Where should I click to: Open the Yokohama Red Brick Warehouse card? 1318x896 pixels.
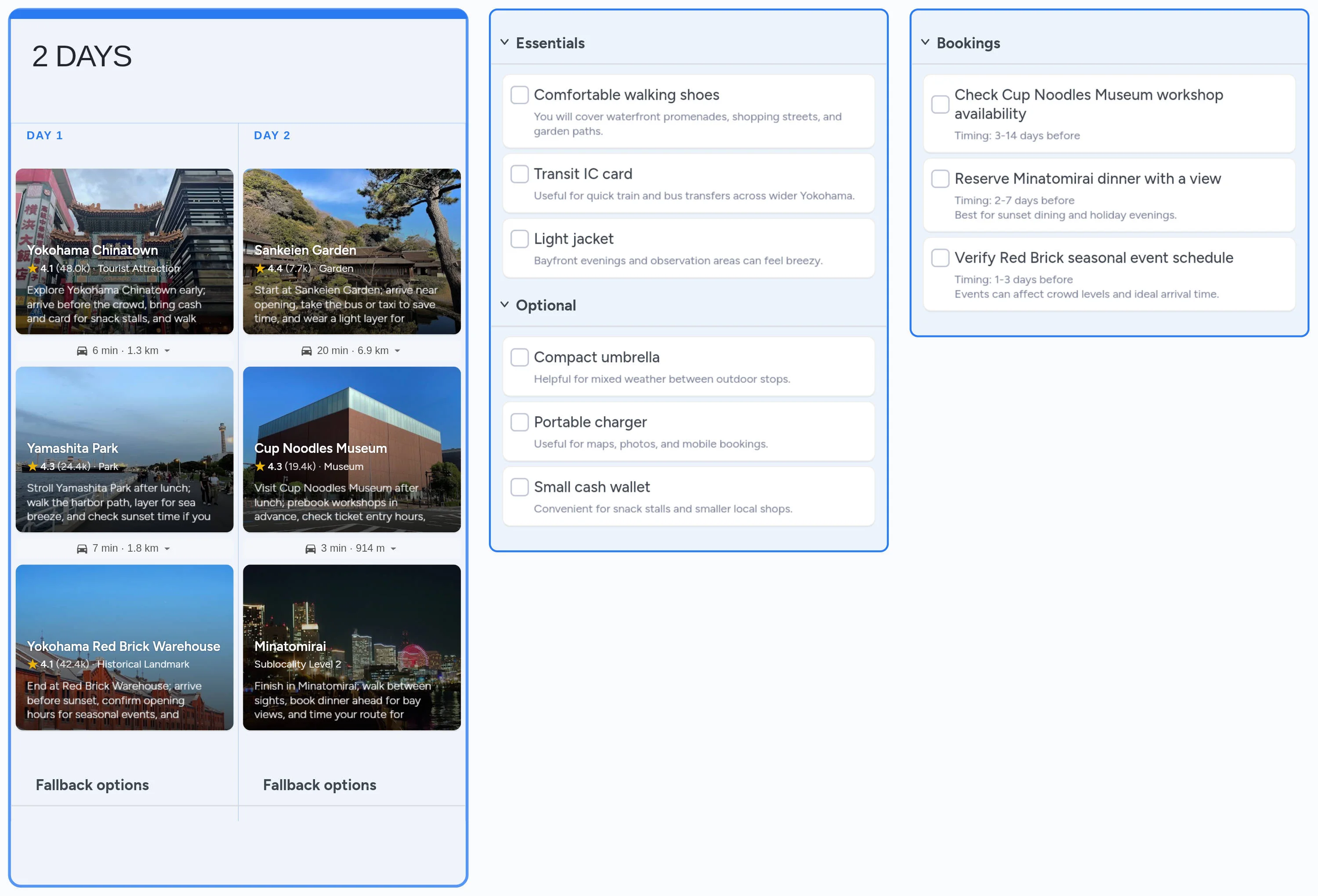pyautogui.click(x=125, y=647)
